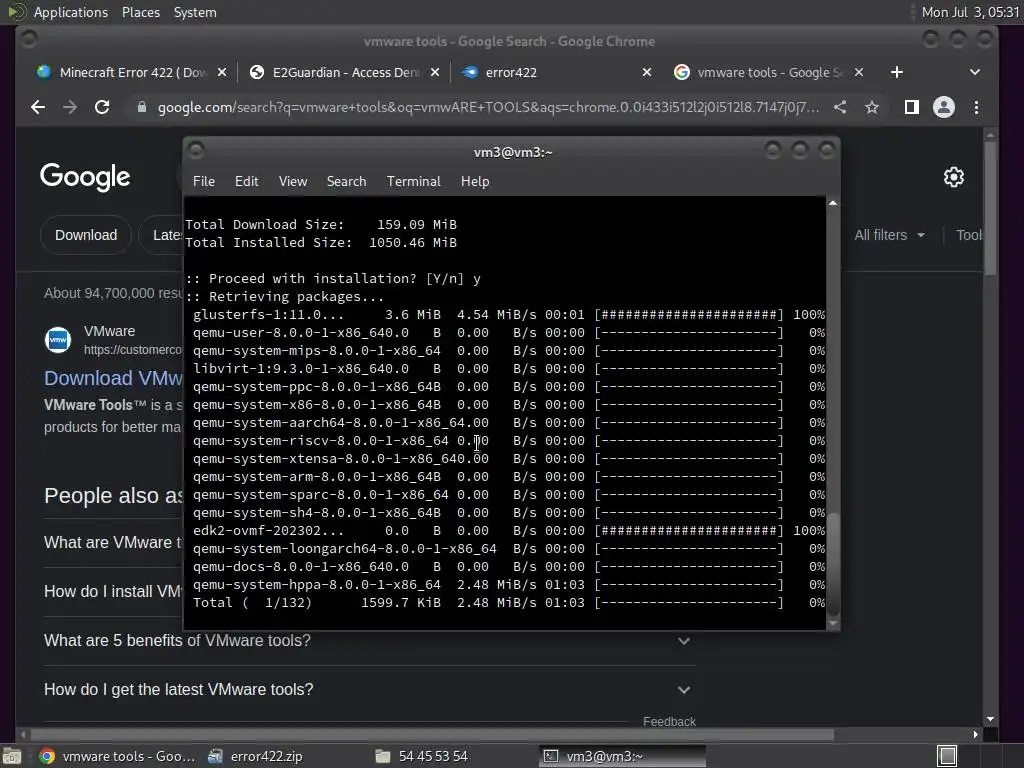Open the terminal Help menu
Viewport: 1024px width, 768px height.
tap(475, 182)
